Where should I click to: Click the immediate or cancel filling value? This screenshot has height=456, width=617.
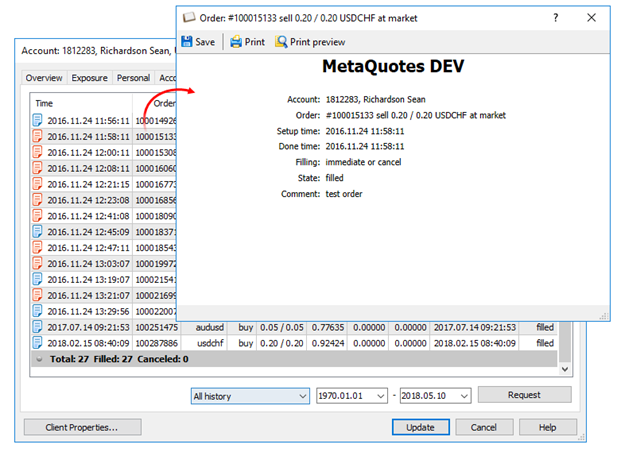[x=363, y=162]
